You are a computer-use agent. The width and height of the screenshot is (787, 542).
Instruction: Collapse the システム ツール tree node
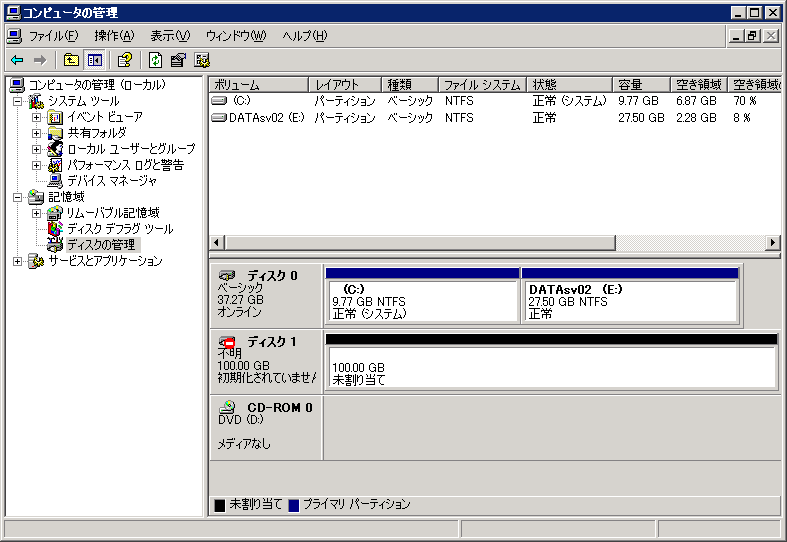click(18, 101)
